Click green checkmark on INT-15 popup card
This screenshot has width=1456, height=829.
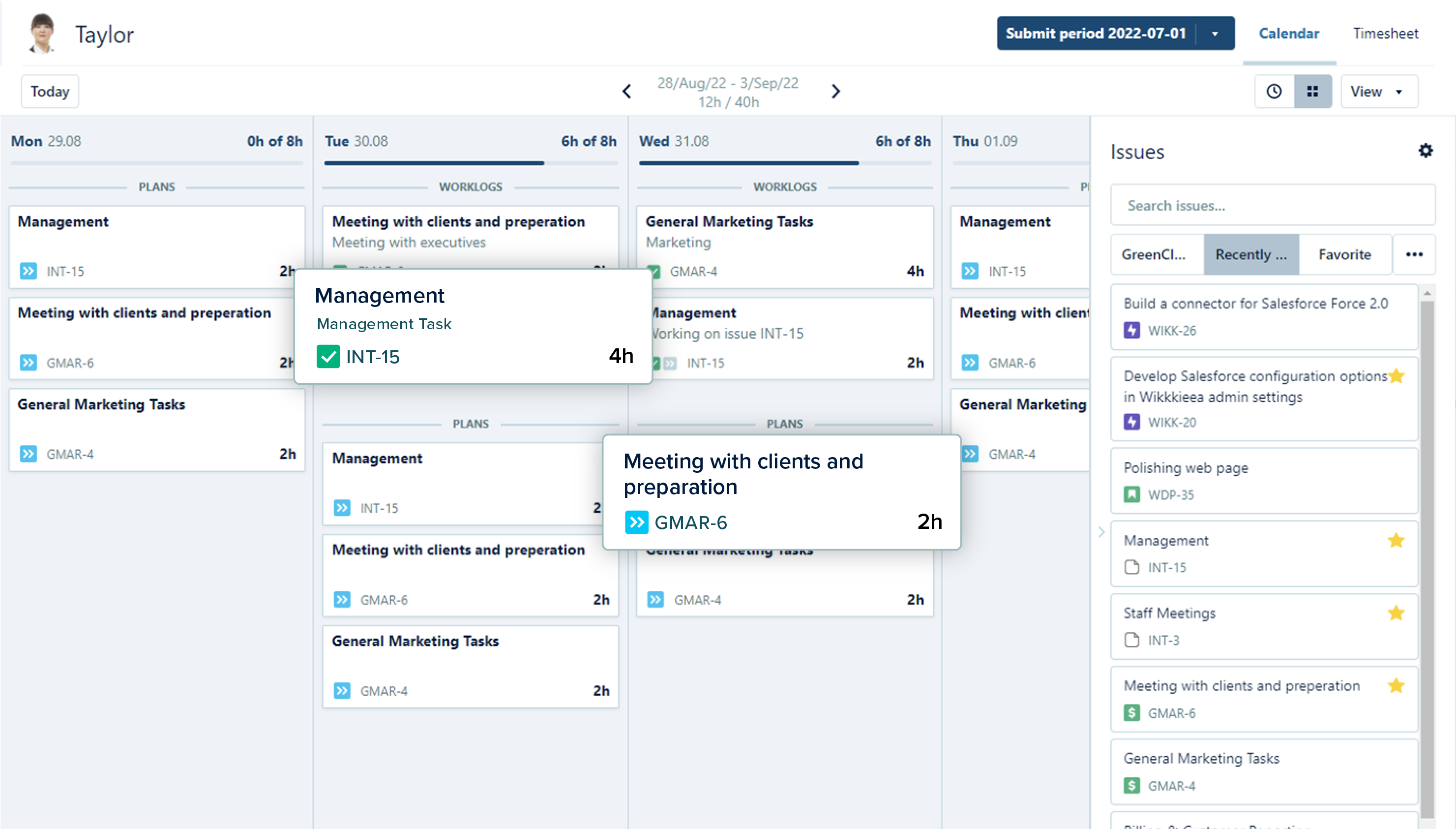[x=328, y=356]
